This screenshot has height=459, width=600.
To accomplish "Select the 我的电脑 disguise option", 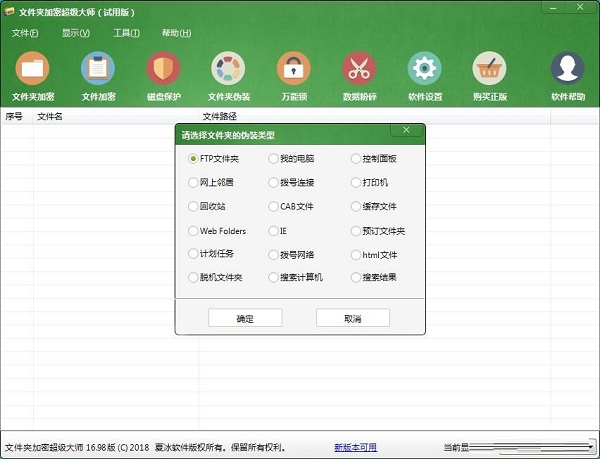I will [x=291, y=158].
